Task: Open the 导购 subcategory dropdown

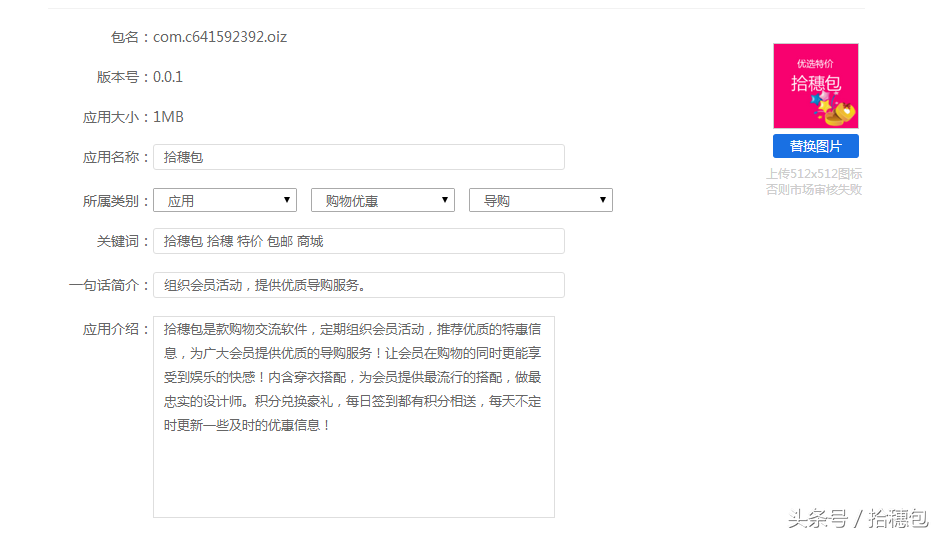Action: click(x=541, y=200)
